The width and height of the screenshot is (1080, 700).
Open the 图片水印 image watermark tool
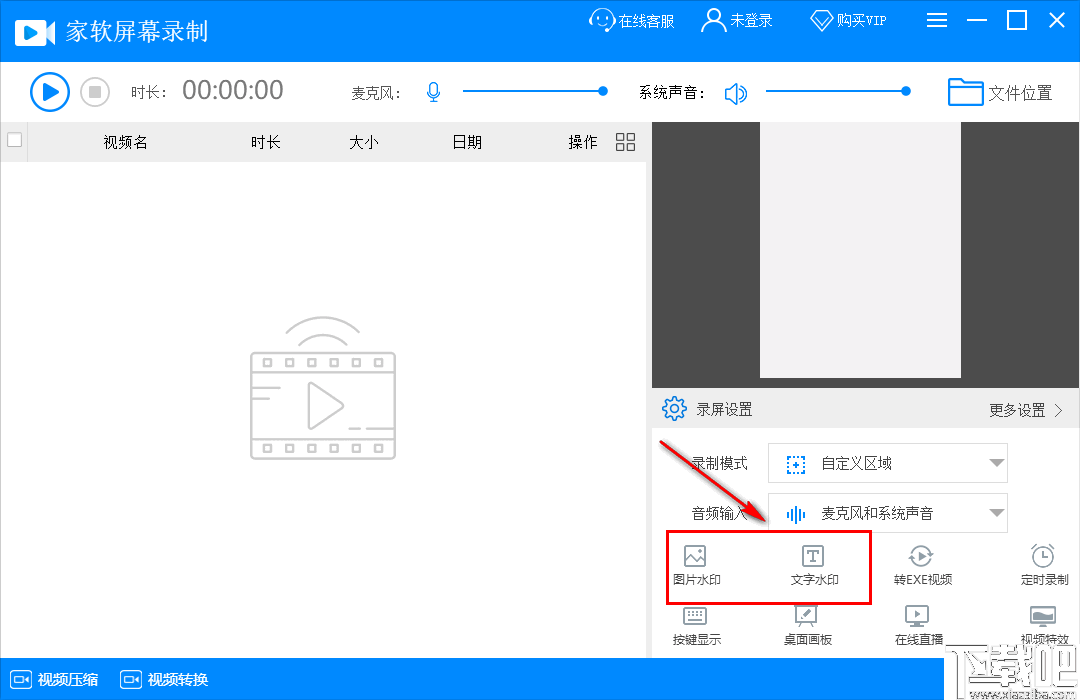tap(696, 565)
